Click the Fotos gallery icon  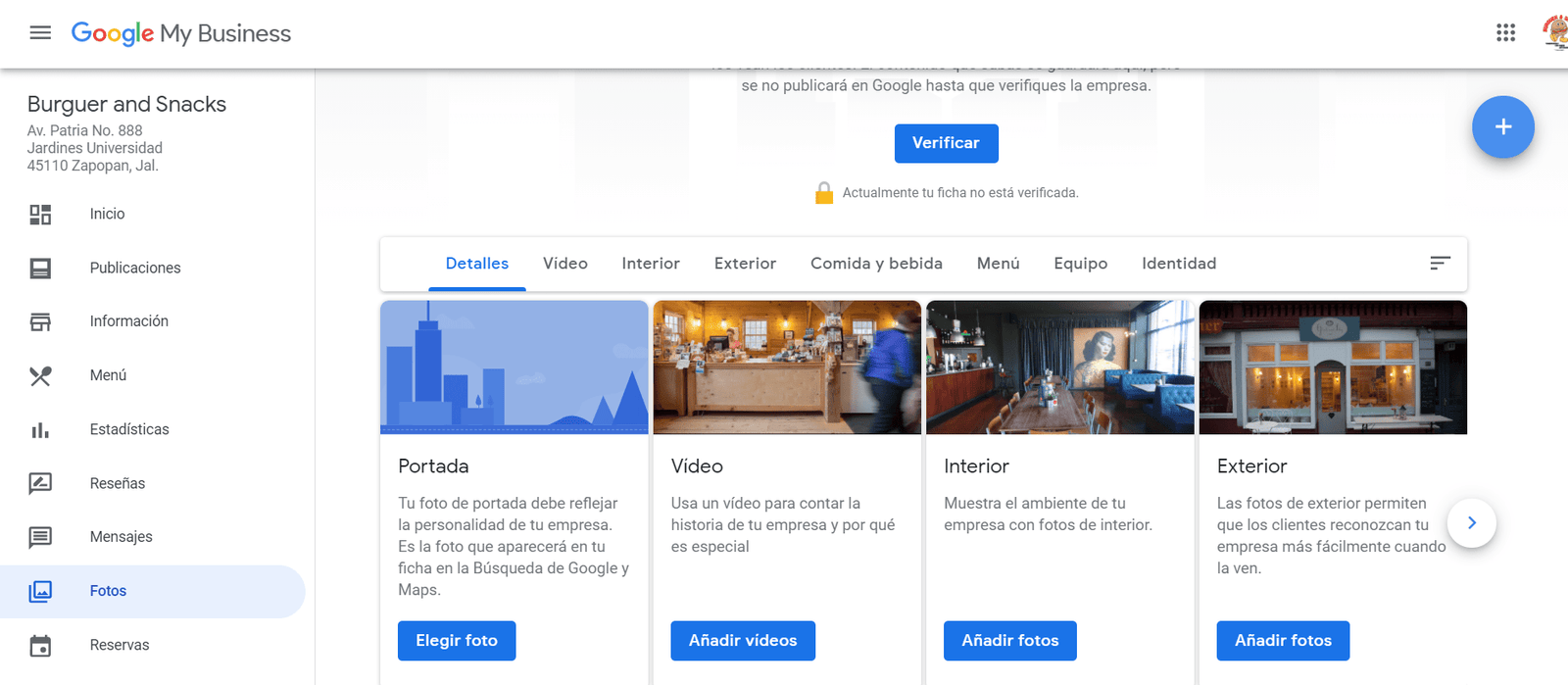point(40,591)
